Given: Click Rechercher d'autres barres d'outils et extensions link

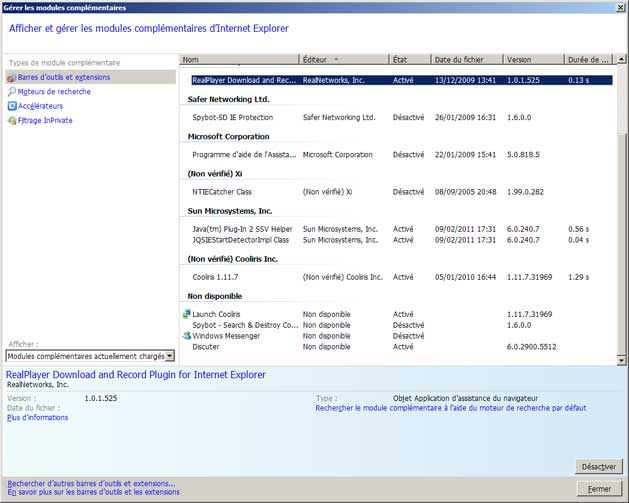Looking at the screenshot, I should click(x=91, y=483).
